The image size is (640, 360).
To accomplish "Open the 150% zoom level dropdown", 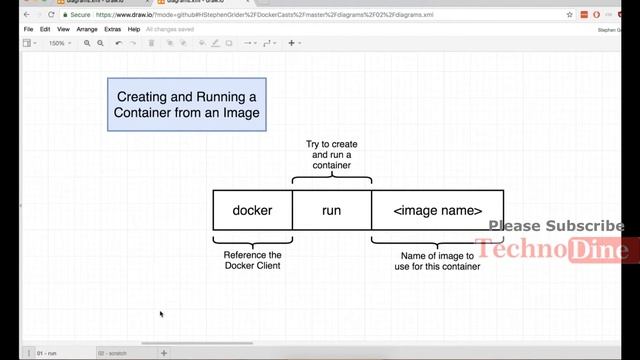I will 60,43.
